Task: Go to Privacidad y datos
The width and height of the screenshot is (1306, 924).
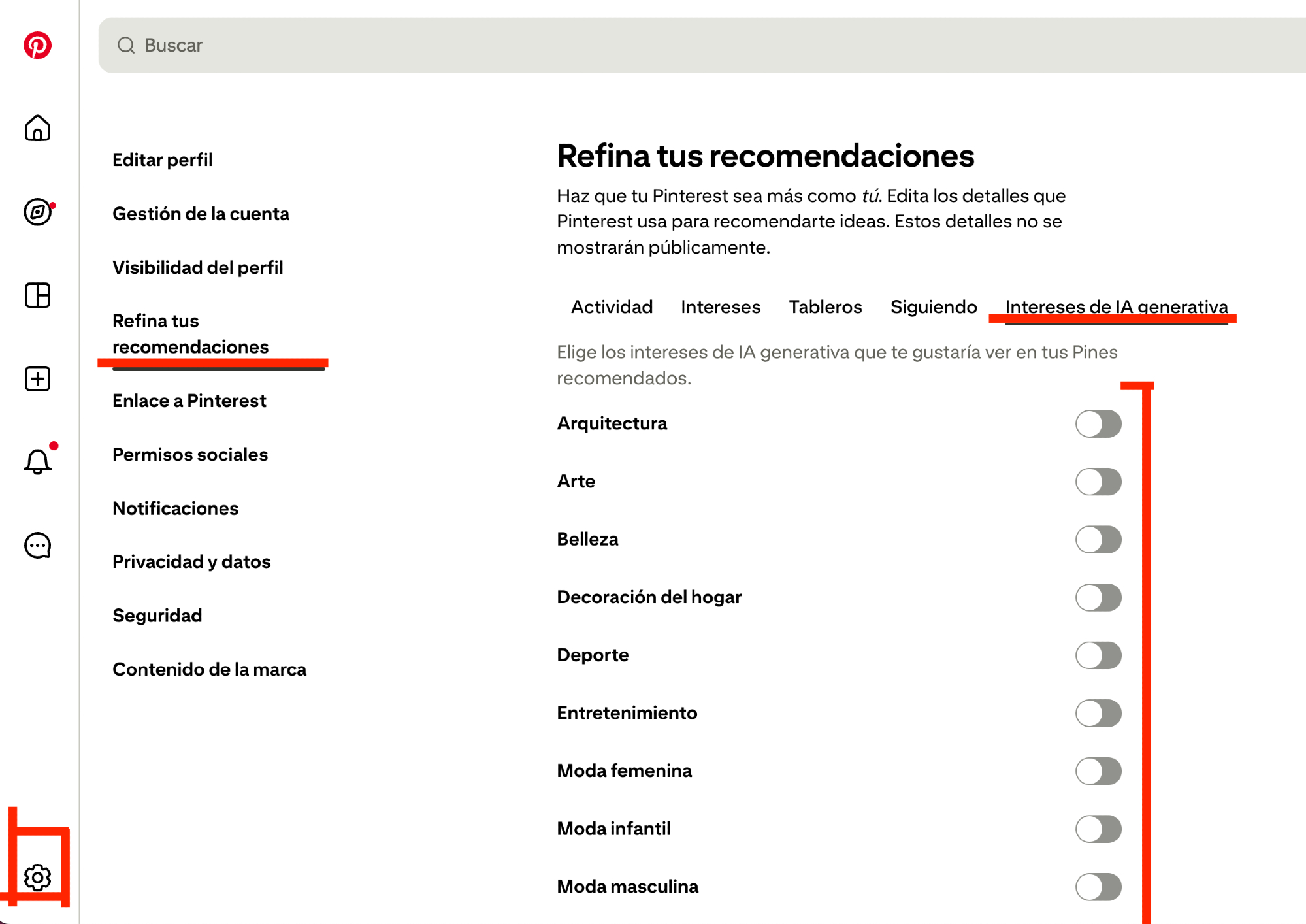Action: click(191, 561)
